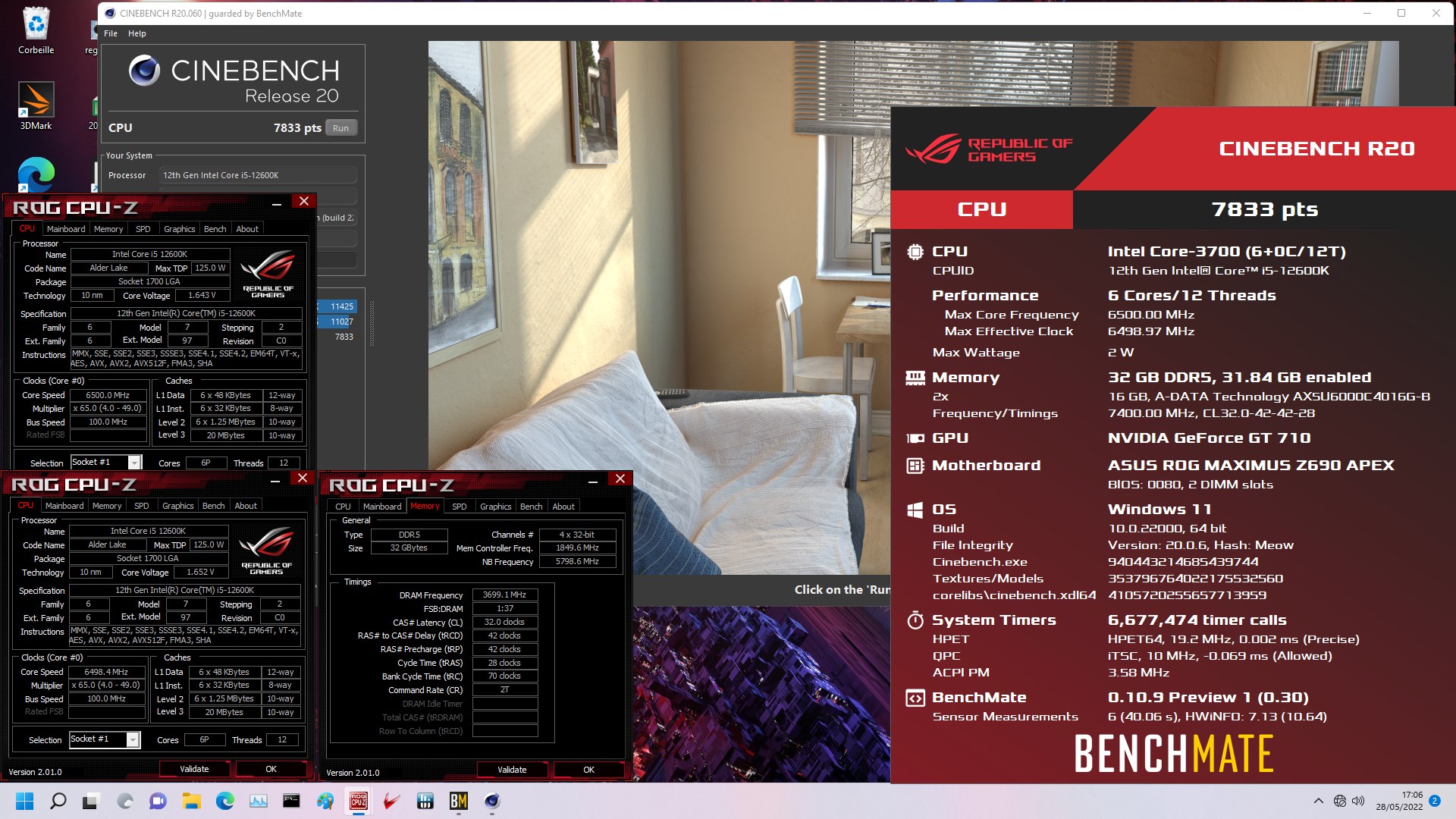Click the Run button beside 7833 pts
The width and height of the screenshot is (1456, 819).
341,128
